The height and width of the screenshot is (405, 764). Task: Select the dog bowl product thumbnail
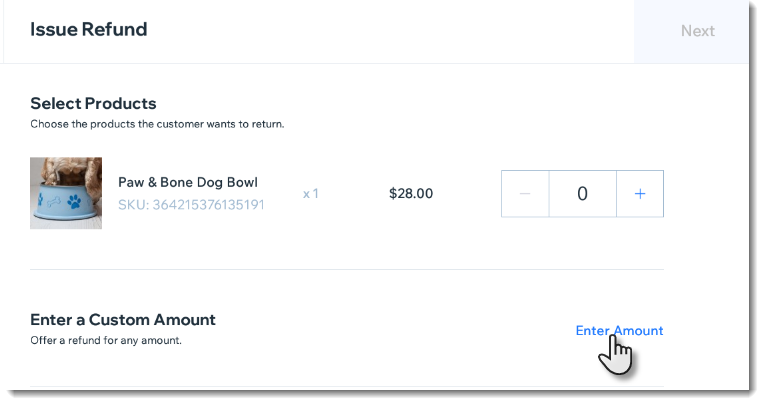[x=66, y=193]
